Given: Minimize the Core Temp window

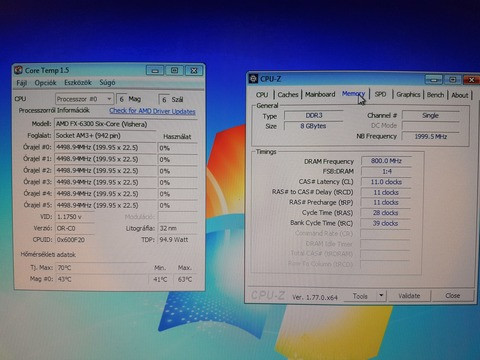Looking at the screenshot, I should tap(155, 70).
